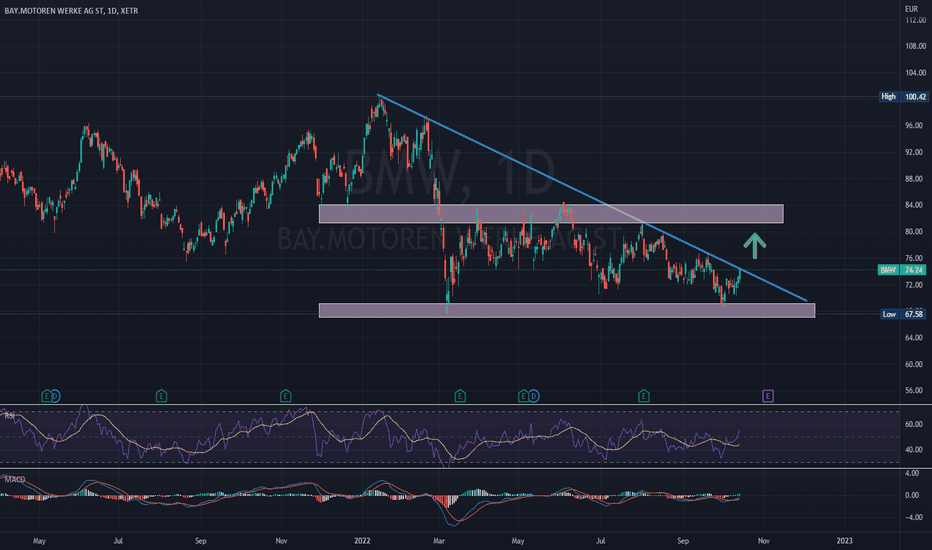Click the 84.00 price axis value
The image size is (932, 550).
coord(914,205)
